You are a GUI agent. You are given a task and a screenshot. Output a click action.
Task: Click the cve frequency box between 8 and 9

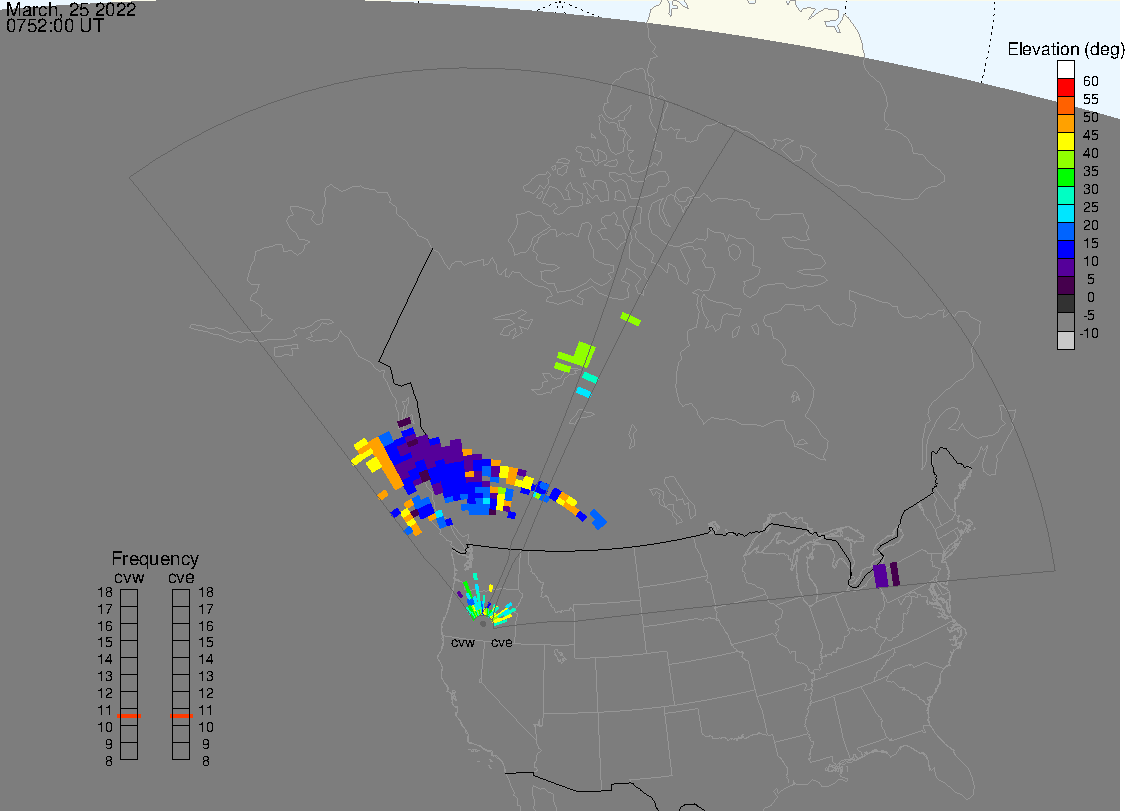(x=181, y=751)
